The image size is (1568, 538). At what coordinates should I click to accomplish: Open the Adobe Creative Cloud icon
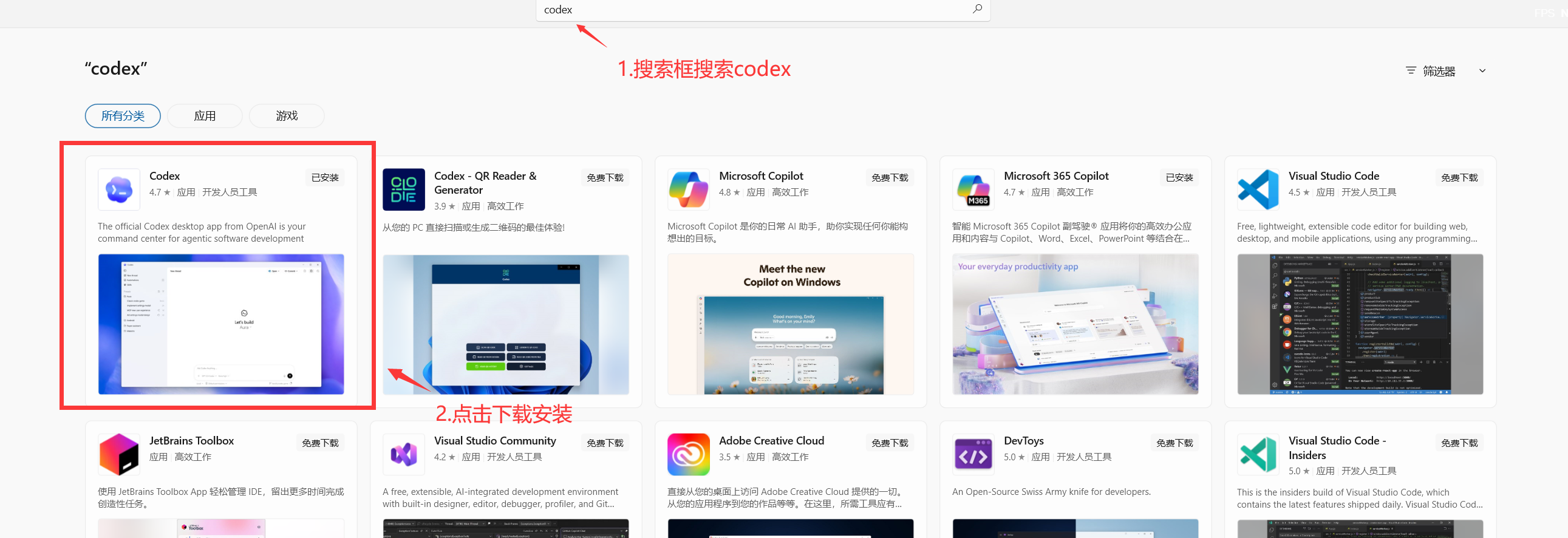[689, 455]
